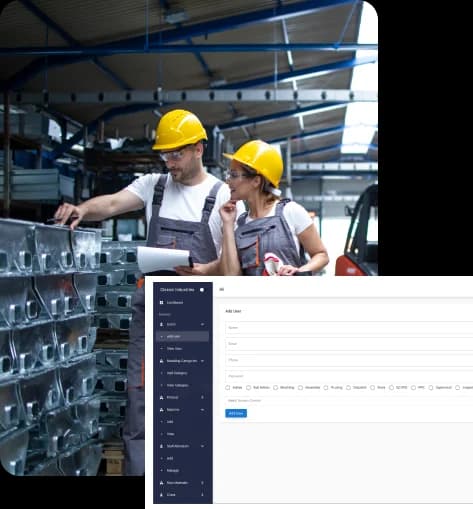Collapse the Category group chevron in sidebar
473x509 pixels.
202,361
